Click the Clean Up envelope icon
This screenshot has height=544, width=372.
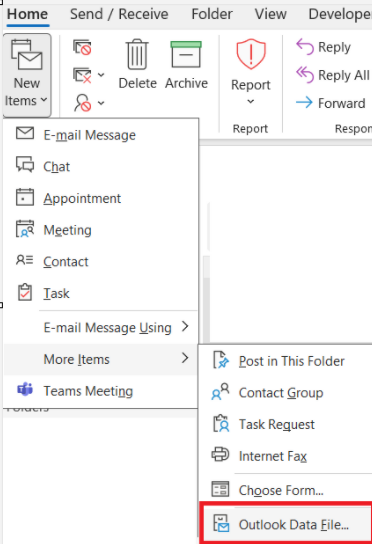point(82,75)
